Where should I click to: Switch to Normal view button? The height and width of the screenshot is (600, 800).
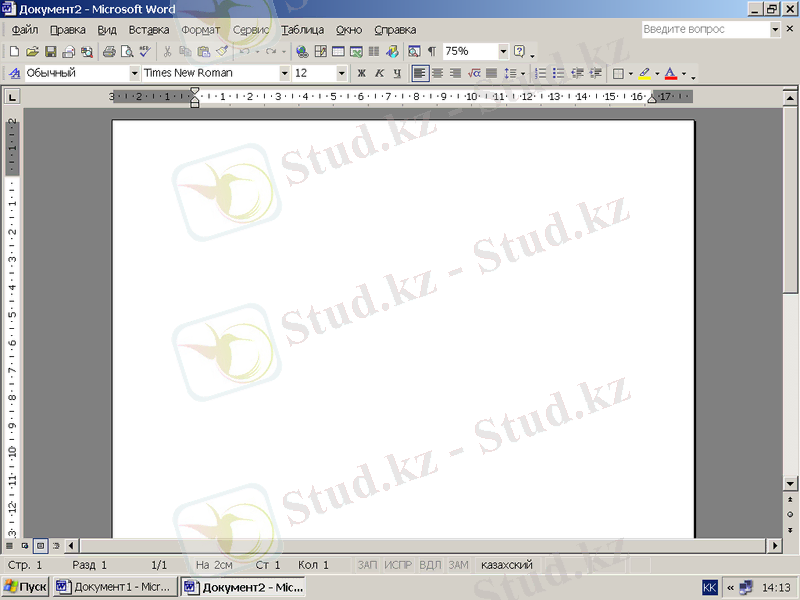coord(9,546)
